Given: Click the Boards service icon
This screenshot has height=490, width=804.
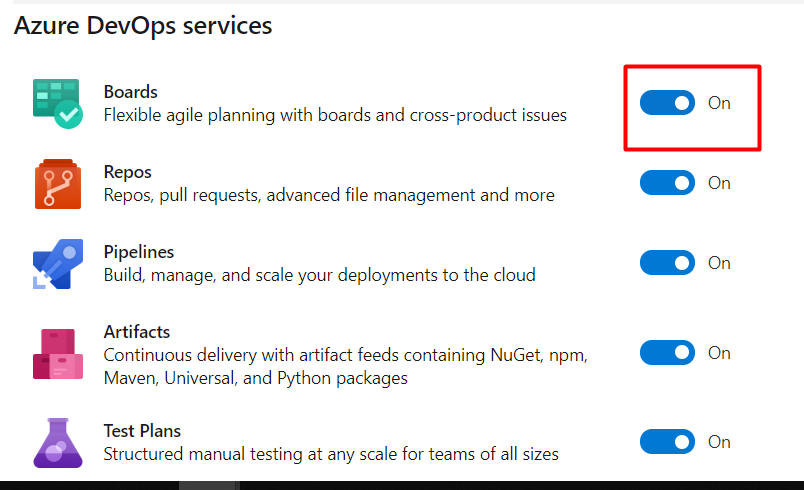Looking at the screenshot, I should pos(57,103).
